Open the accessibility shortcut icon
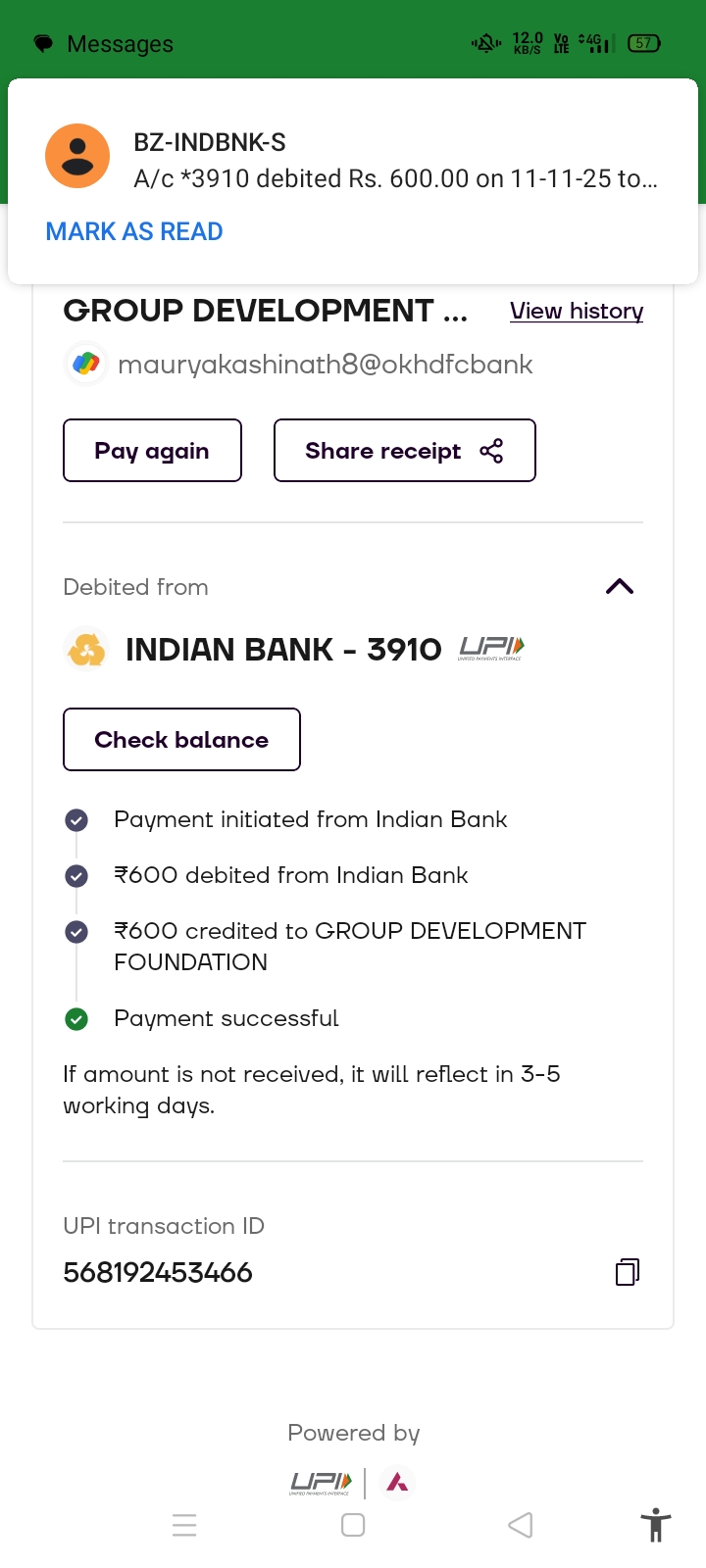This screenshot has height=1568, width=706. click(x=656, y=1526)
